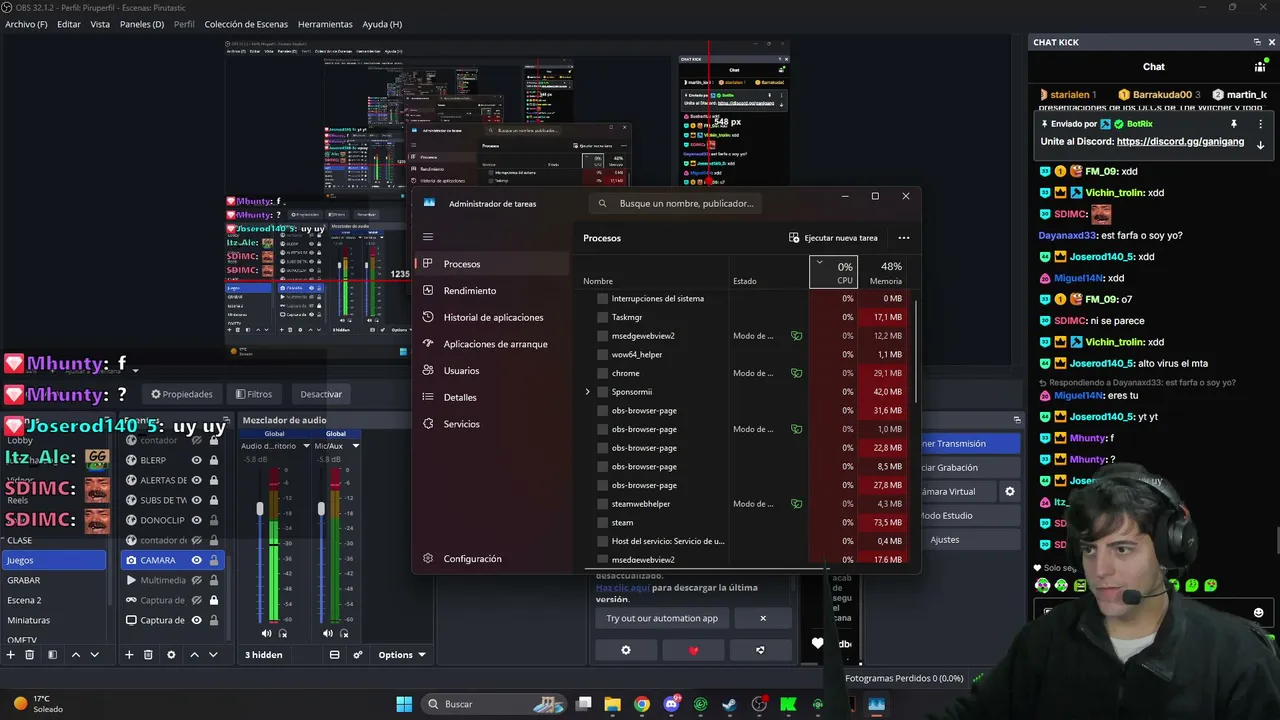Open the Task Manager navigation hamburger menu
The height and width of the screenshot is (720, 1280).
pyautogui.click(x=428, y=237)
